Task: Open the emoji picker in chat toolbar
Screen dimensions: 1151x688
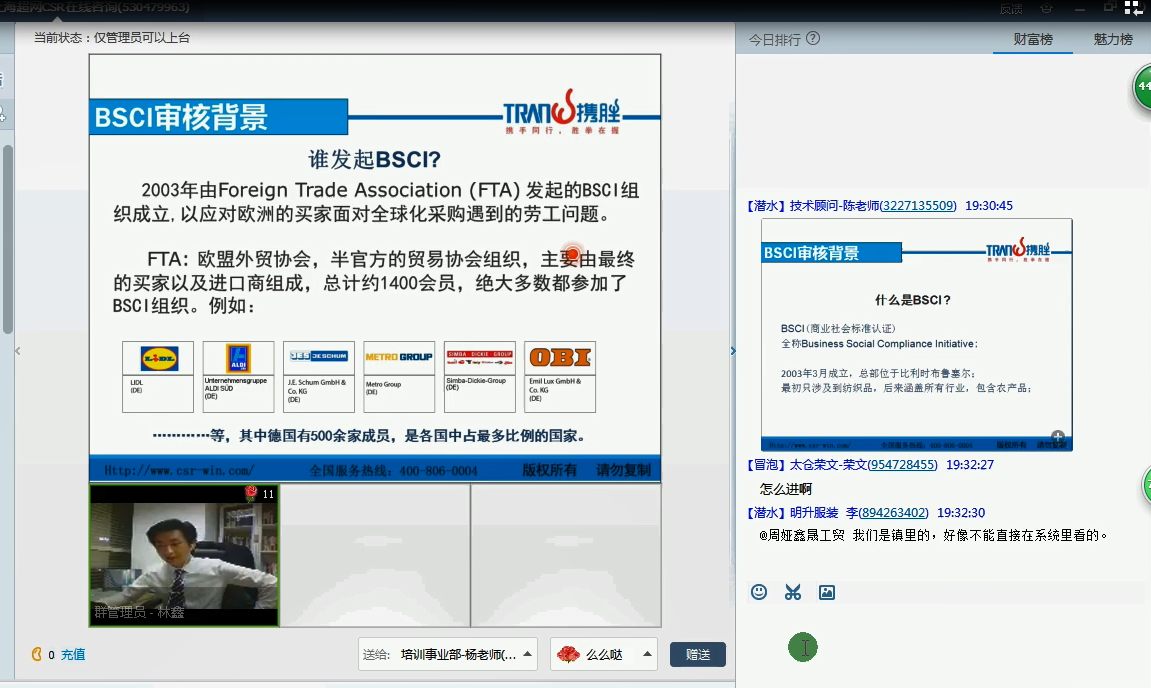Action: pos(759,592)
